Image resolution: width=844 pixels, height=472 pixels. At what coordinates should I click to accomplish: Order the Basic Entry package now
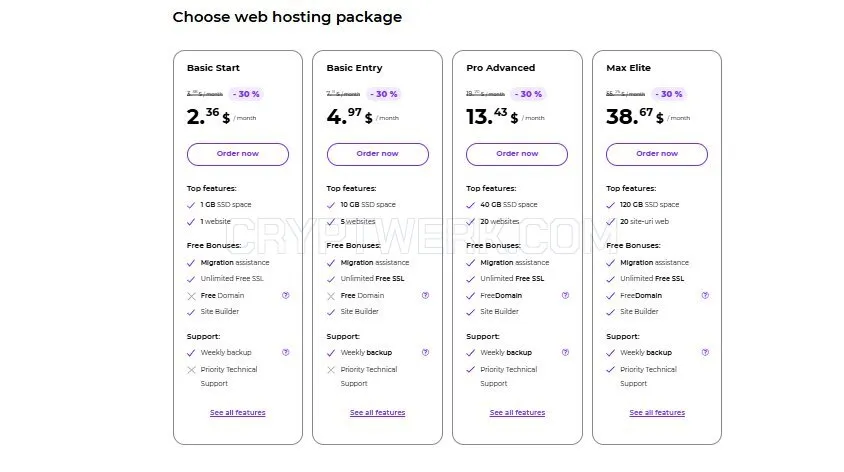(x=378, y=154)
